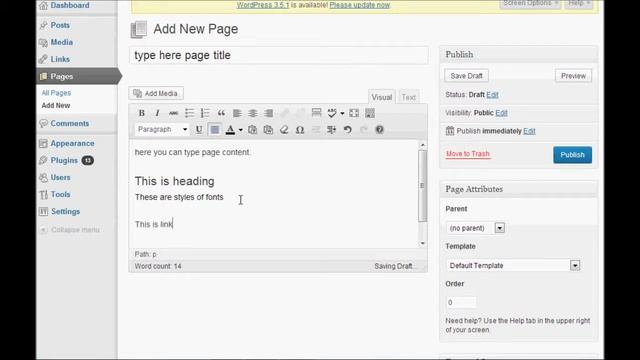Click the outdent icon
Viewport: 640px width, 360px height.
(316, 130)
